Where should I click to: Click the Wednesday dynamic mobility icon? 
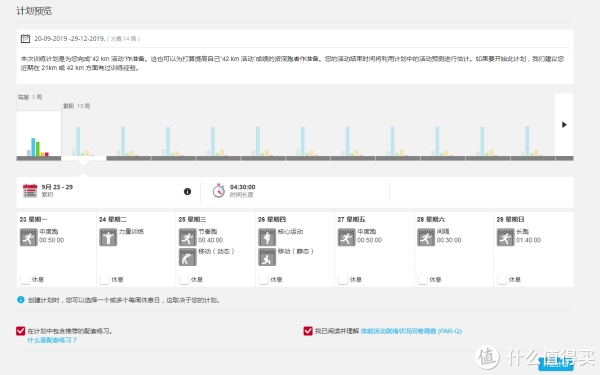pyautogui.click(x=188, y=257)
